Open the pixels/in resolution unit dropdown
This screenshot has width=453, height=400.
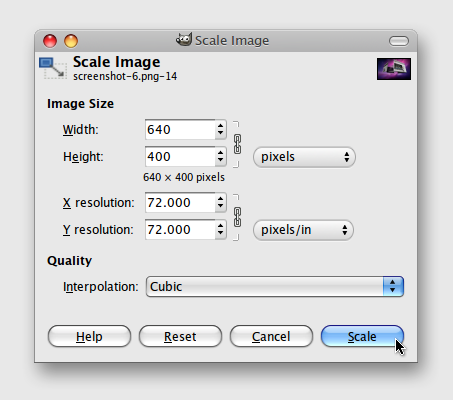(303, 230)
